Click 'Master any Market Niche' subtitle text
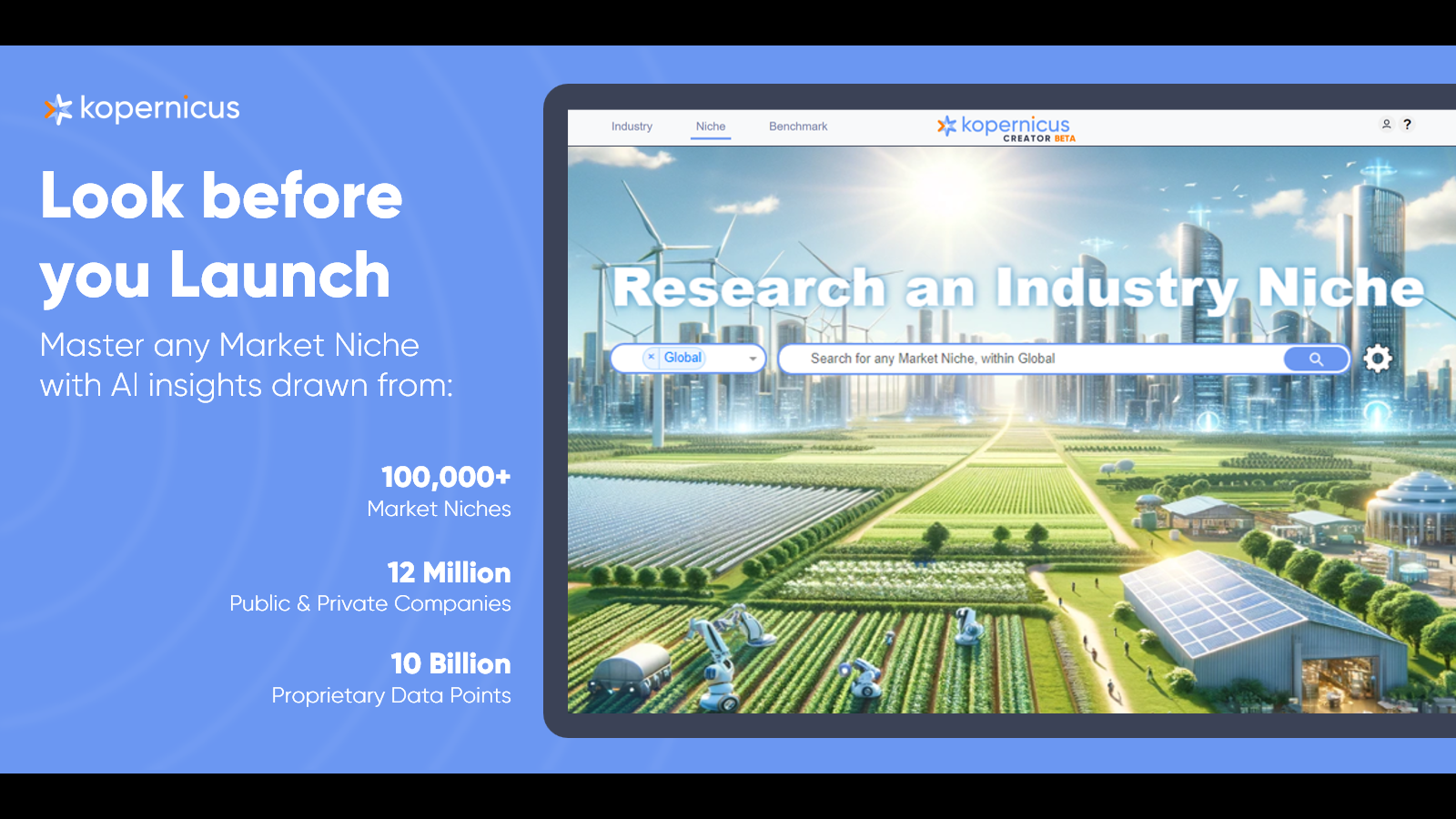 [229, 345]
